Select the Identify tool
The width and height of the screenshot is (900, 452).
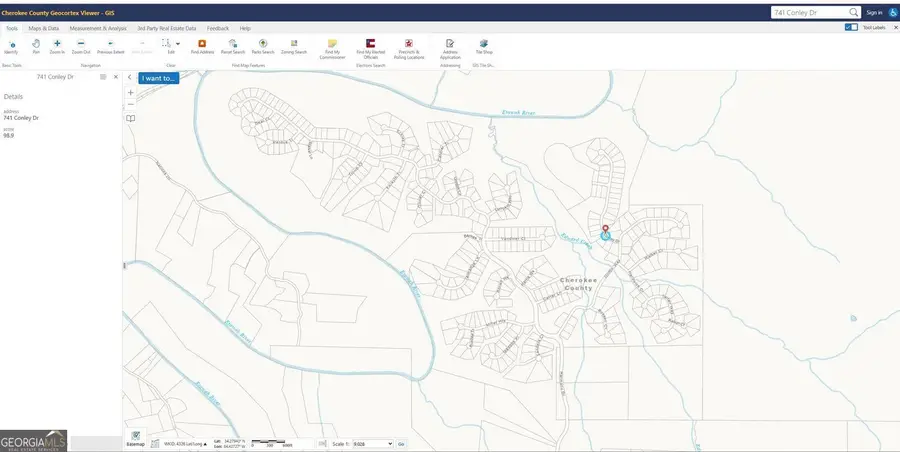tap(11, 47)
